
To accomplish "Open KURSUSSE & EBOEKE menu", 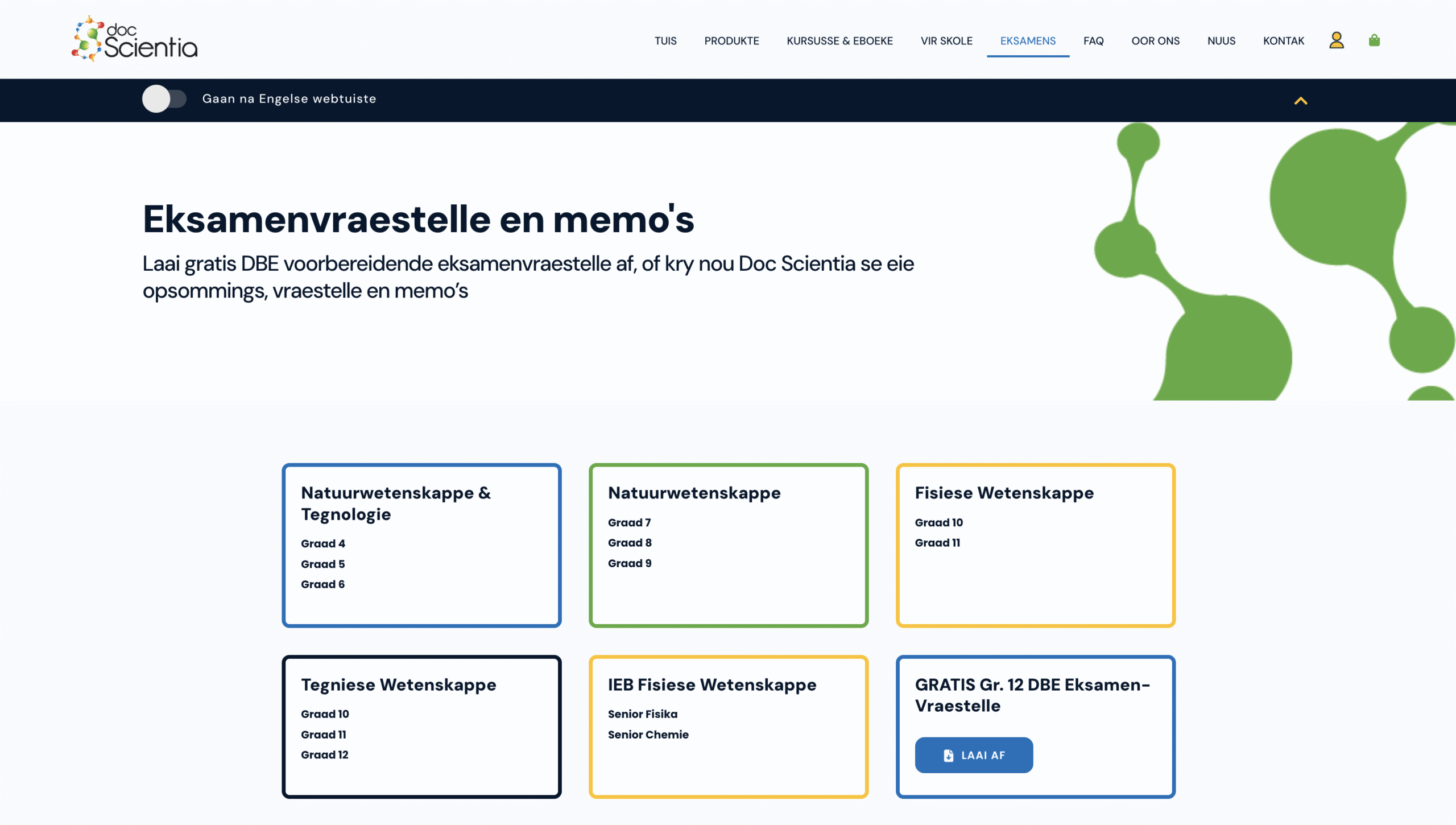I will [x=839, y=41].
